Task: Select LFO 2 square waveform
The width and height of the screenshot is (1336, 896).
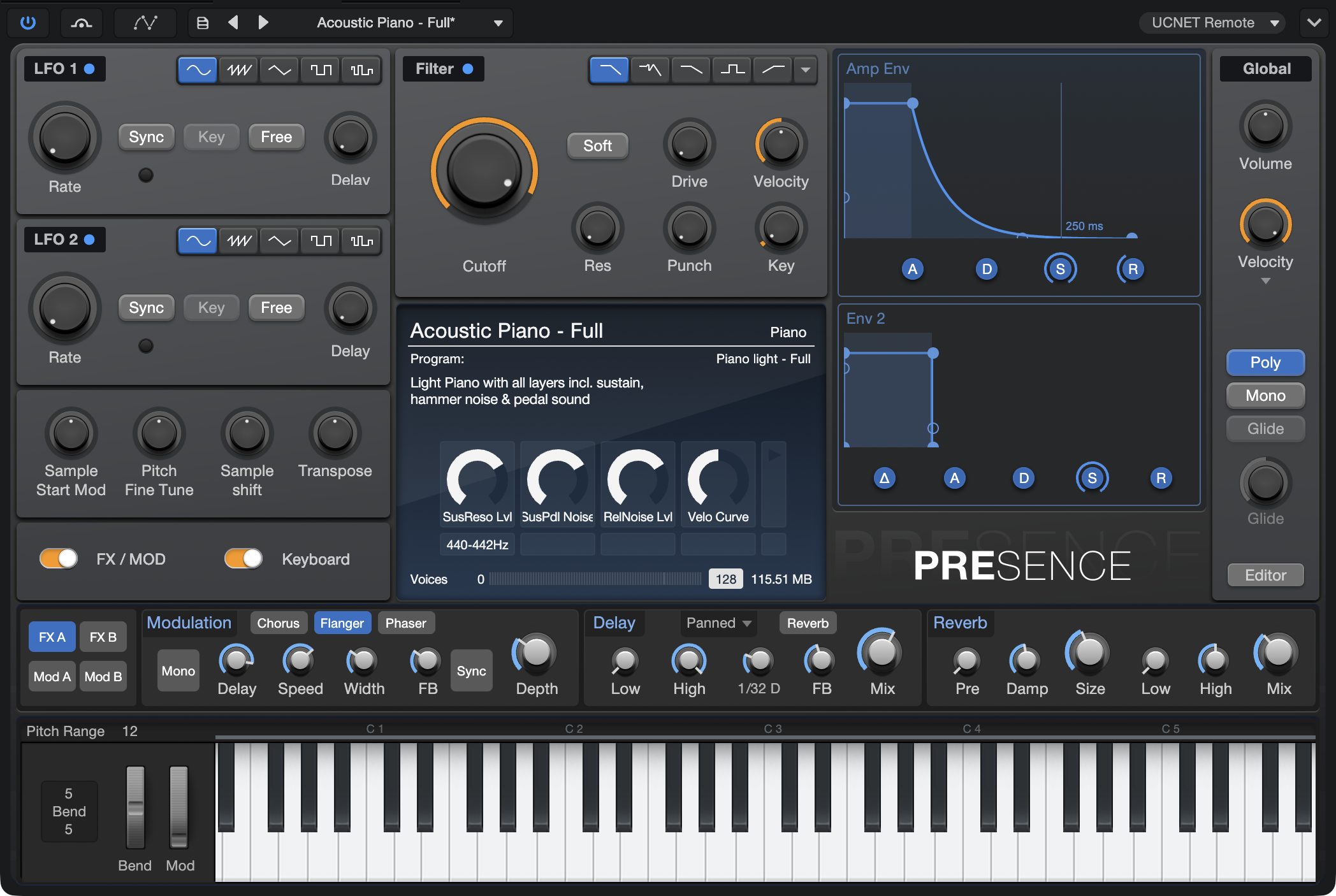Action: coord(321,241)
